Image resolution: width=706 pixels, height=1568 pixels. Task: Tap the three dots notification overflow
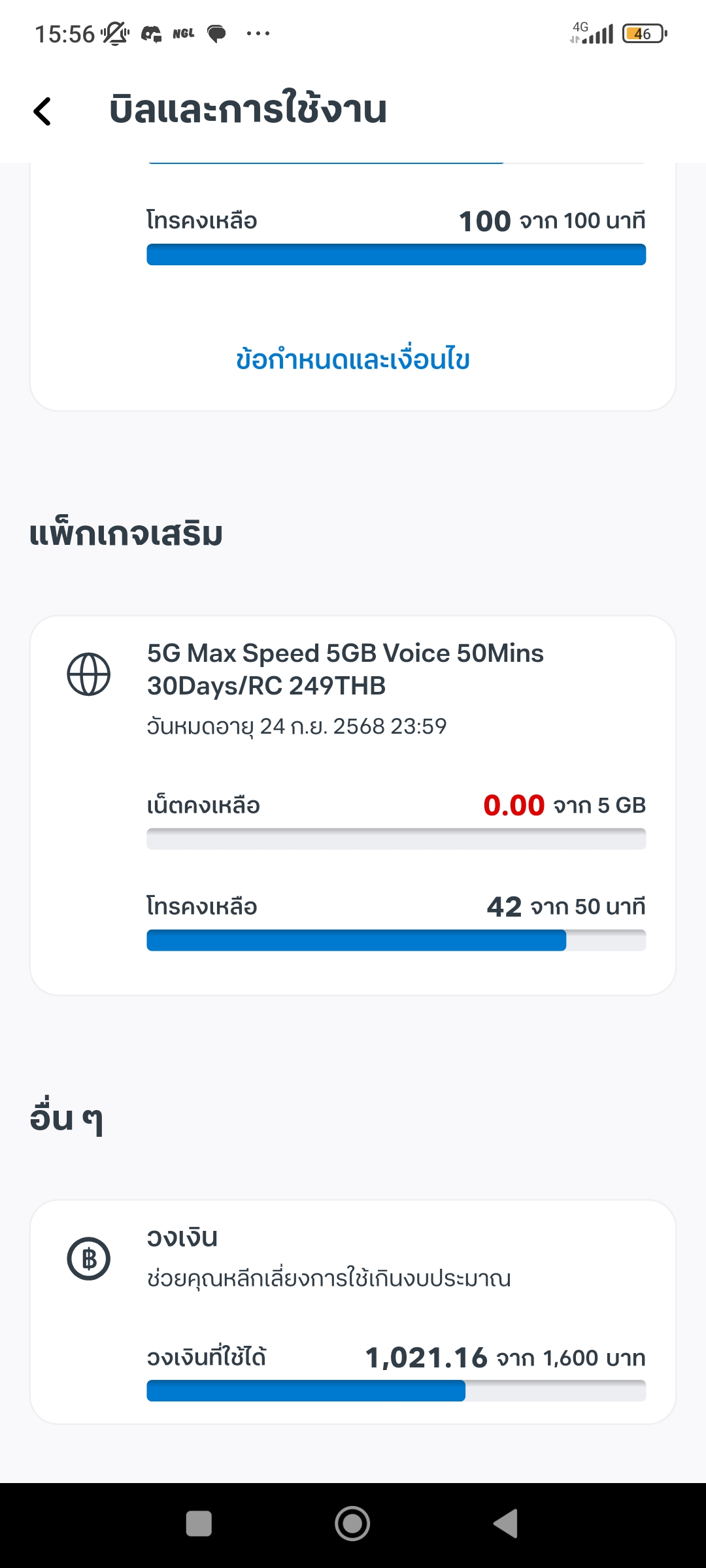coord(258,33)
